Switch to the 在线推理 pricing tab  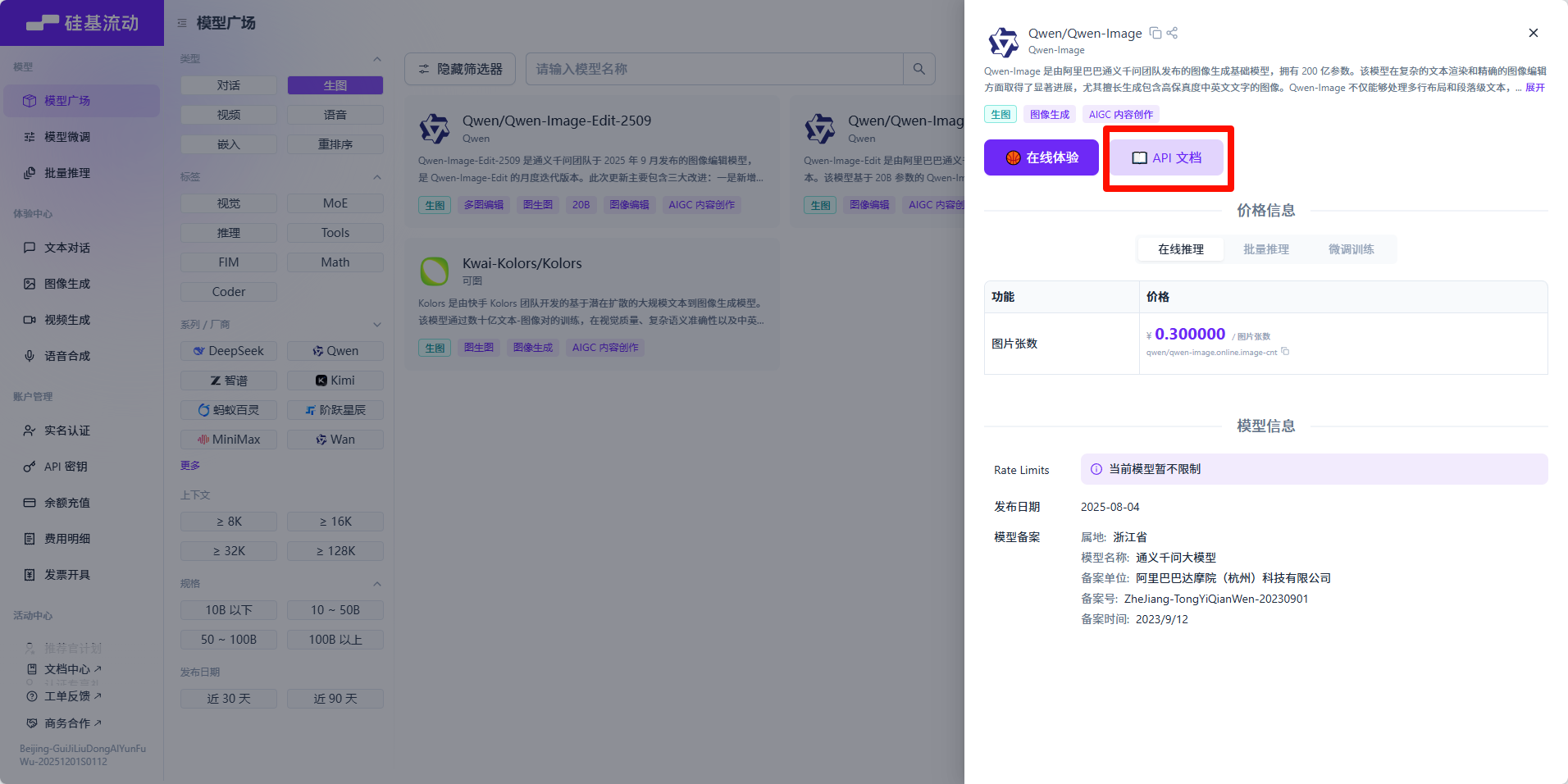pyautogui.click(x=1181, y=249)
